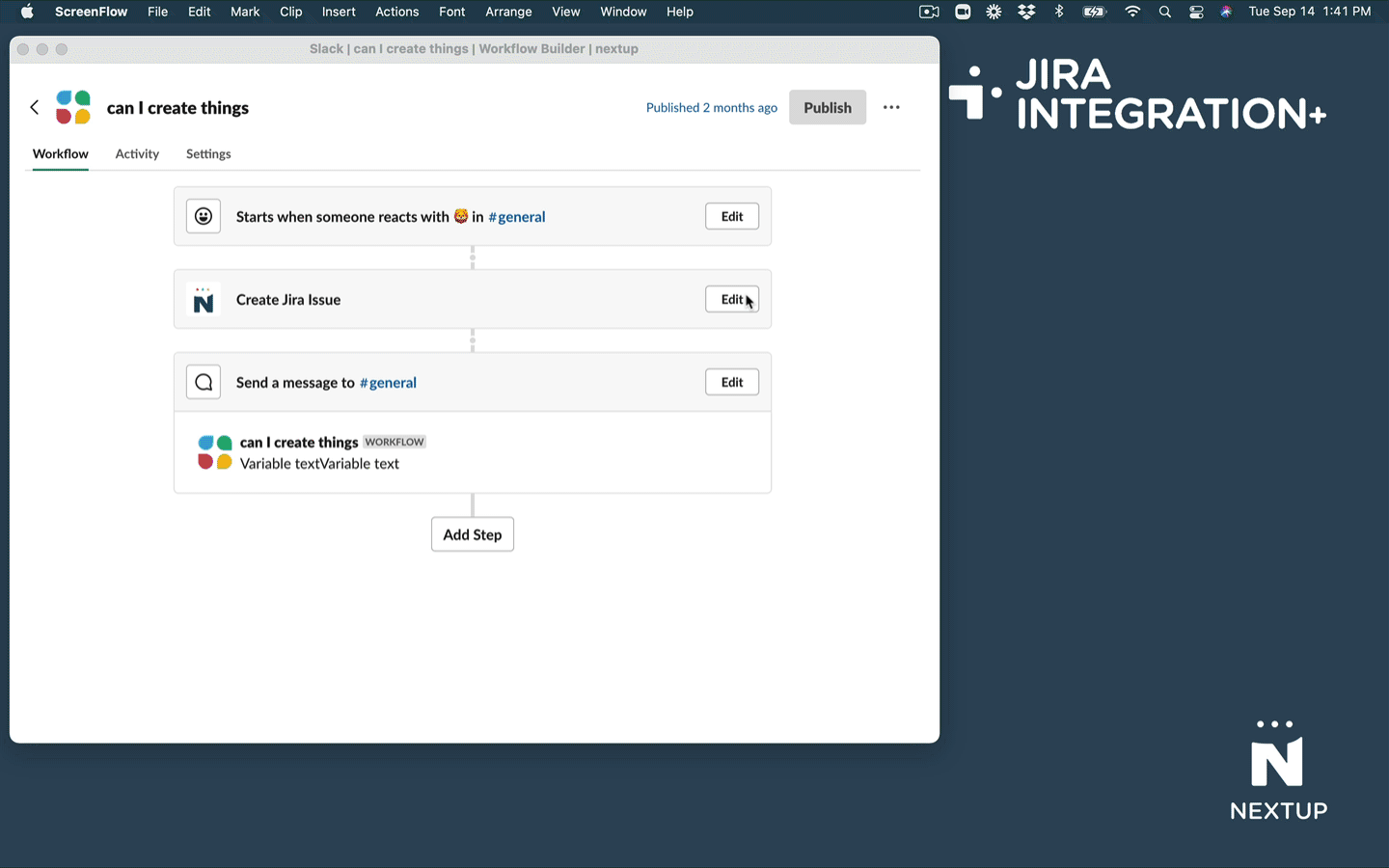Open the File menu
This screenshot has width=1389, height=868.
(157, 12)
